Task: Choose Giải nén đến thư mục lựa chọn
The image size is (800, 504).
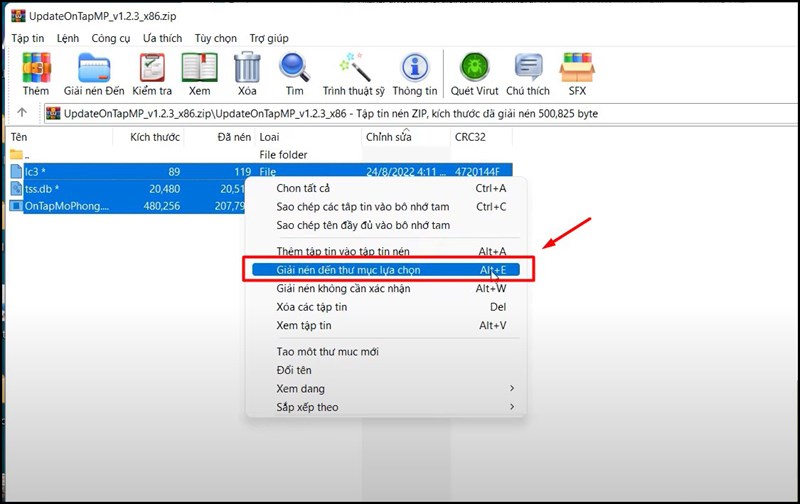Action: click(386, 270)
